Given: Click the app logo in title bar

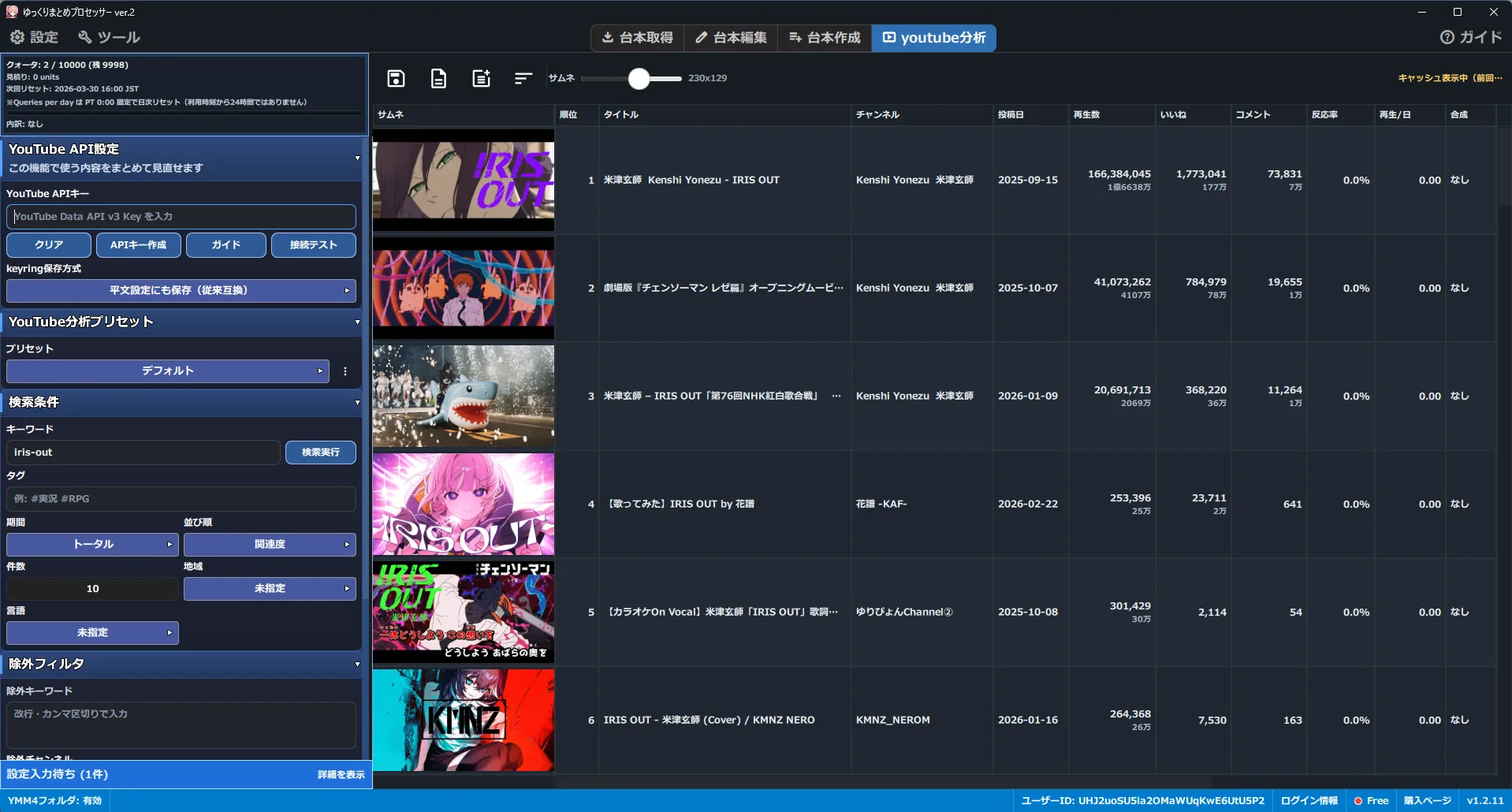Looking at the screenshot, I should coord(12,12).
